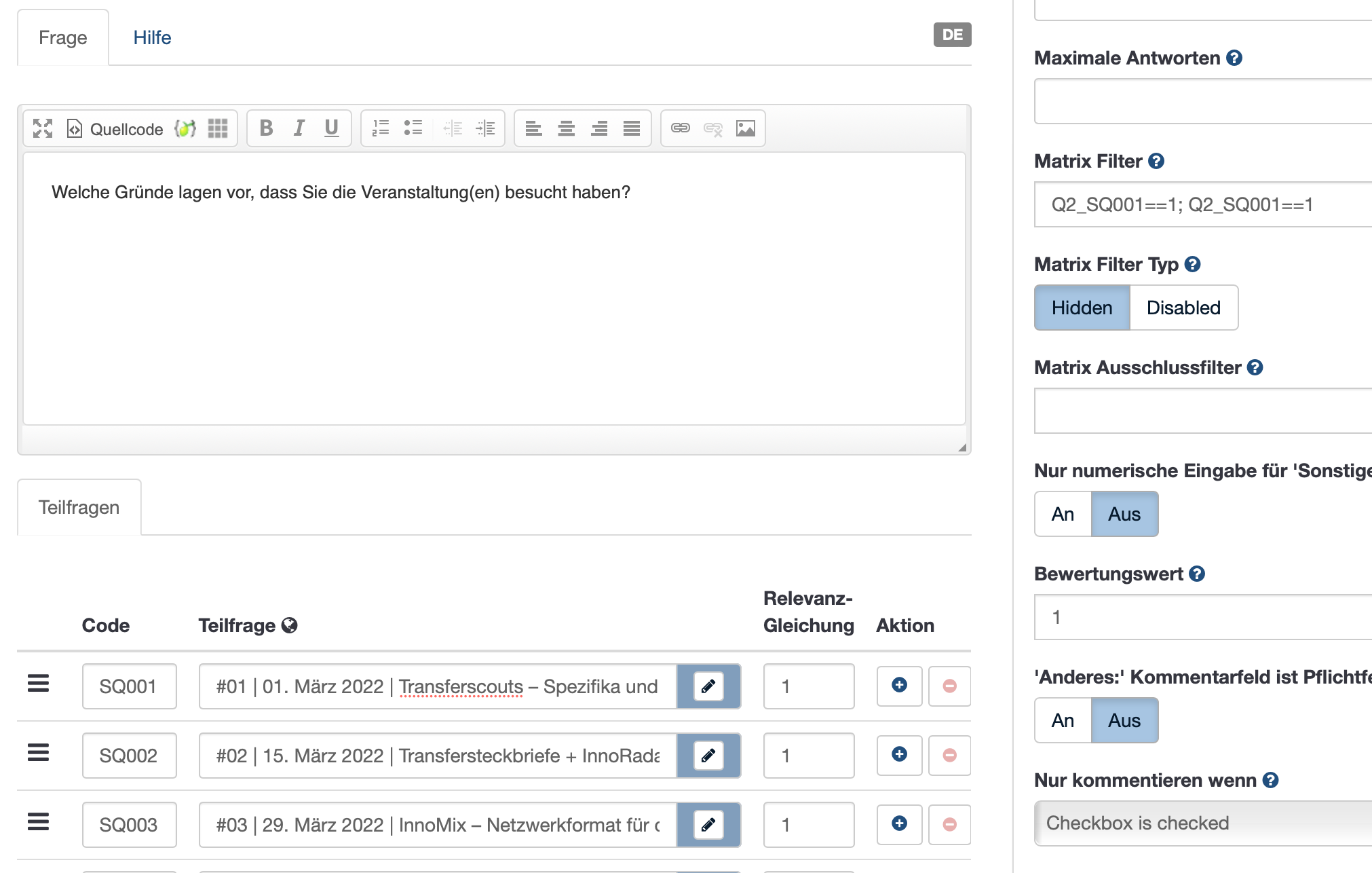Click the Matrix Filter input field
The image size is (1372, 873).
click(x=1202, y=205)
